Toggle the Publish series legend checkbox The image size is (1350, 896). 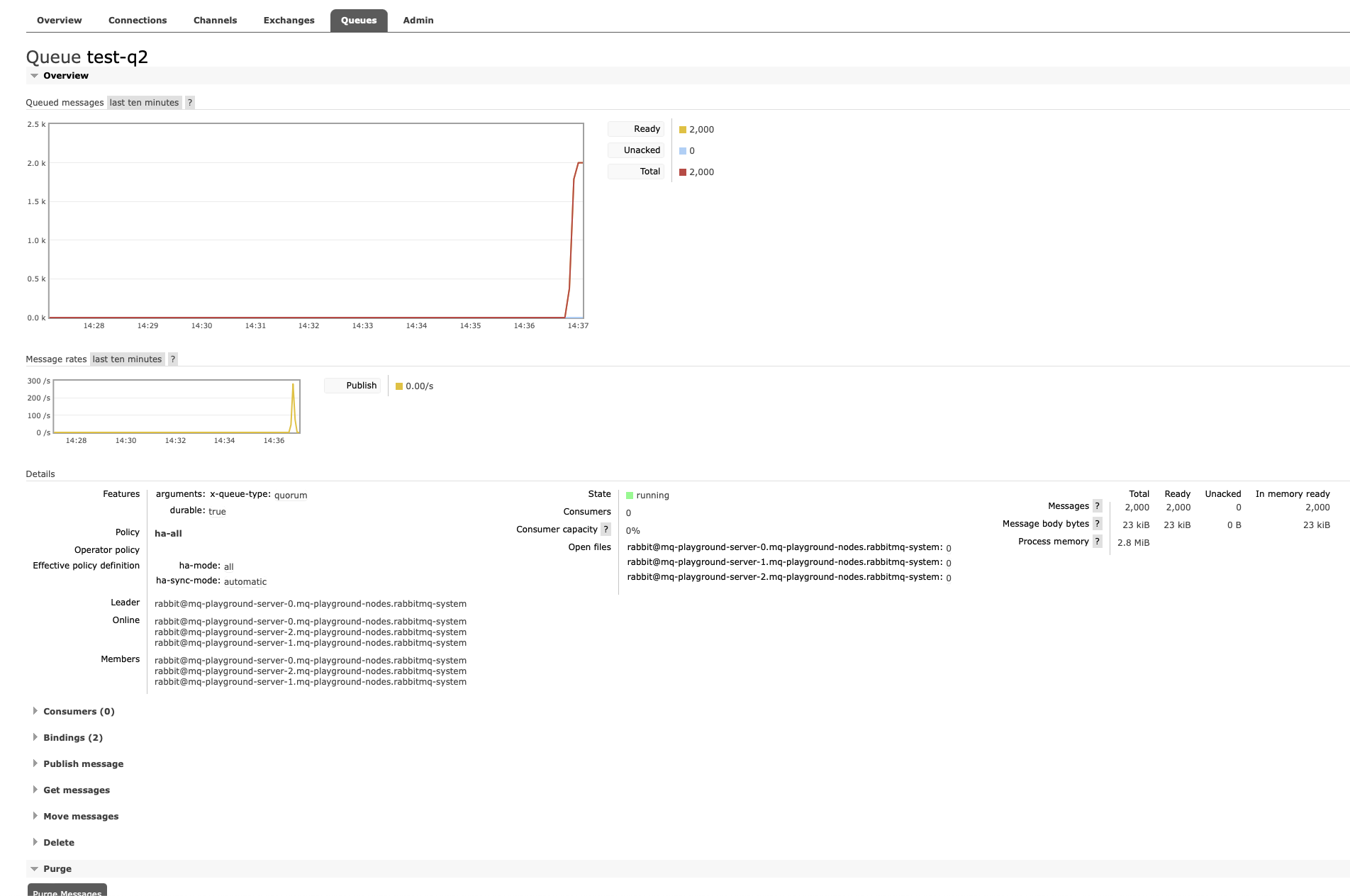352,386
